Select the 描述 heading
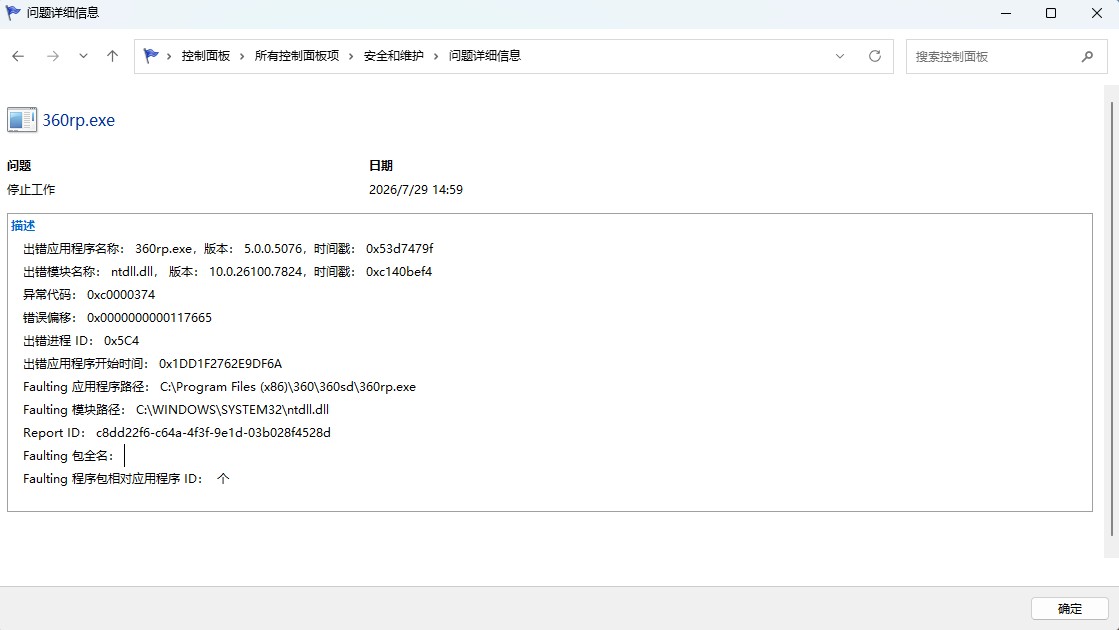 pyautogui.click(x=23, y=225)
